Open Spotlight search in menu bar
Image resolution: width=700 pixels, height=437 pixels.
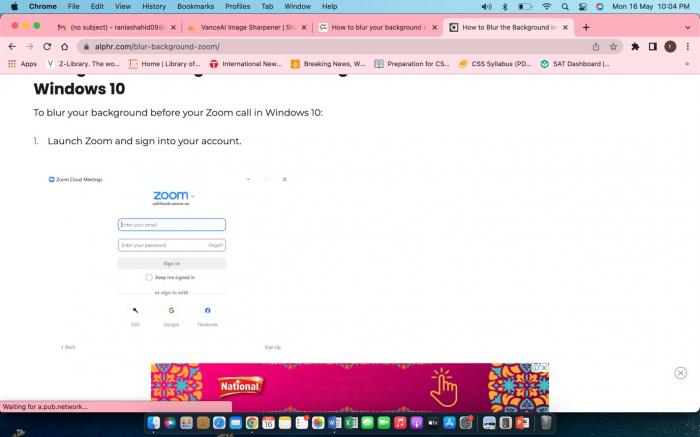coord(565,6)
